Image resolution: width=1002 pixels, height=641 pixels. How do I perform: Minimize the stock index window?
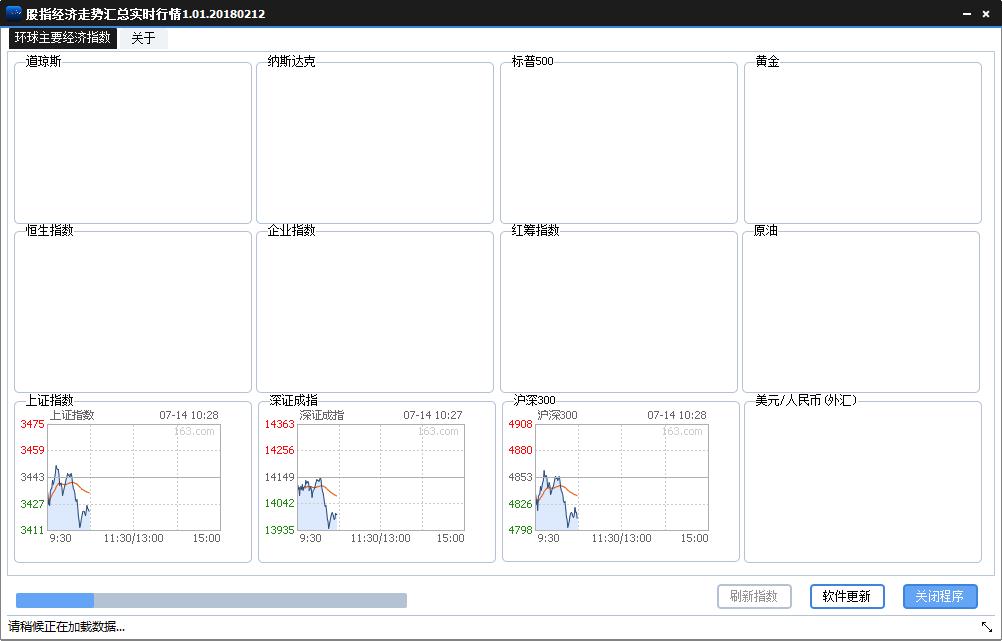coord(967,13)
